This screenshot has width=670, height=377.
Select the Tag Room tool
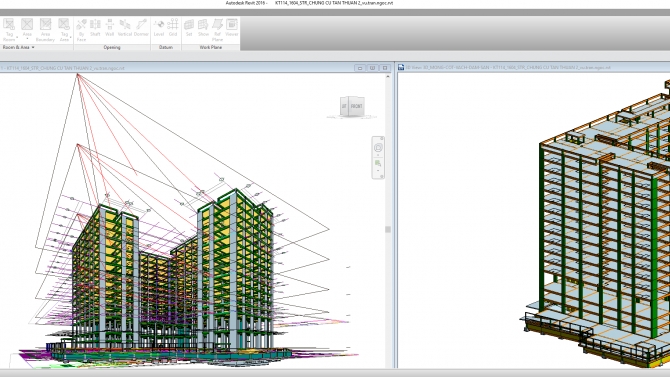click(x=9, y=29)
